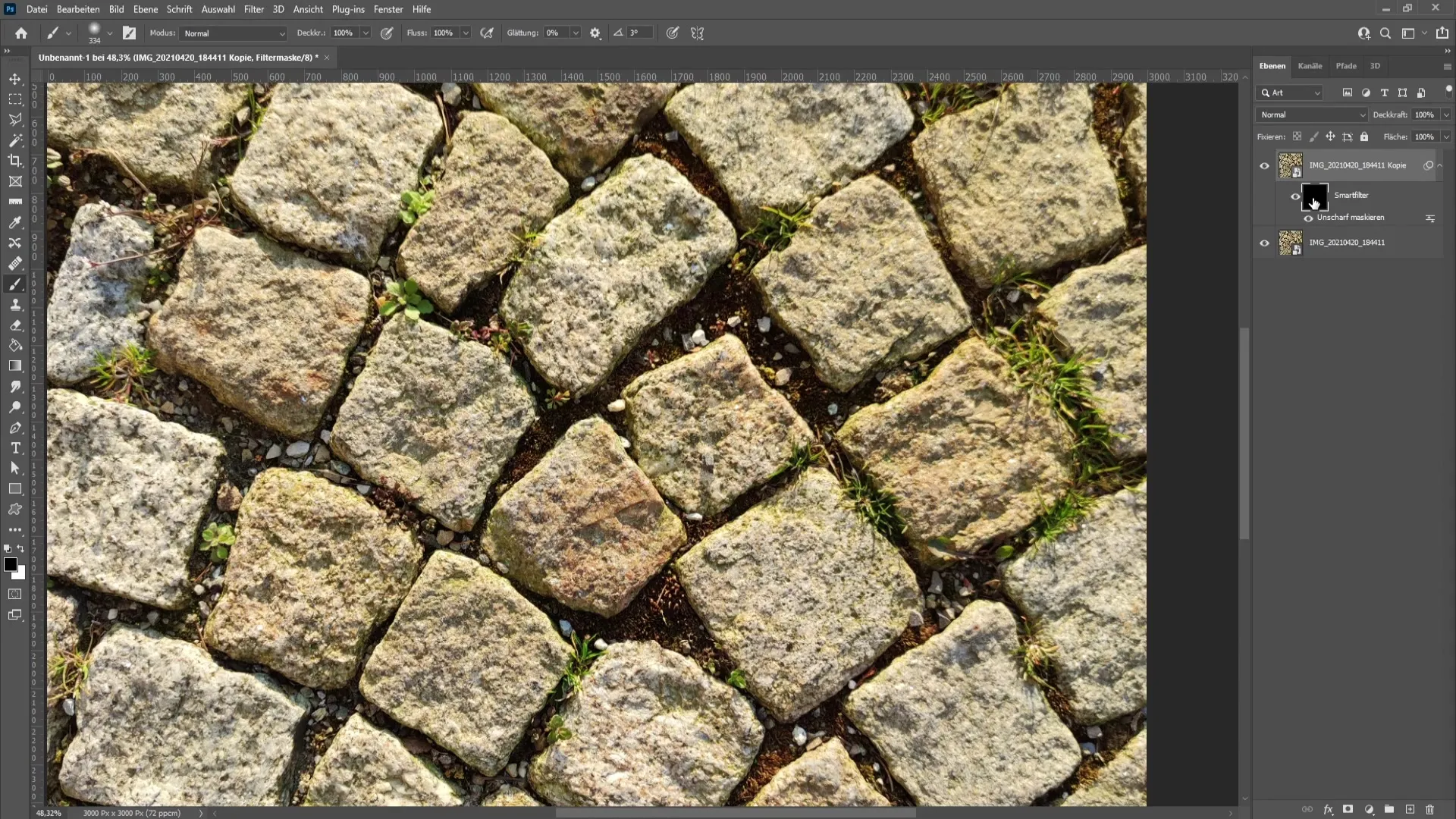Screen dimensions: 1456x819
Task: Toggle visibility of IMG_20210420_184411 layer
Action: coord(1265,243)
